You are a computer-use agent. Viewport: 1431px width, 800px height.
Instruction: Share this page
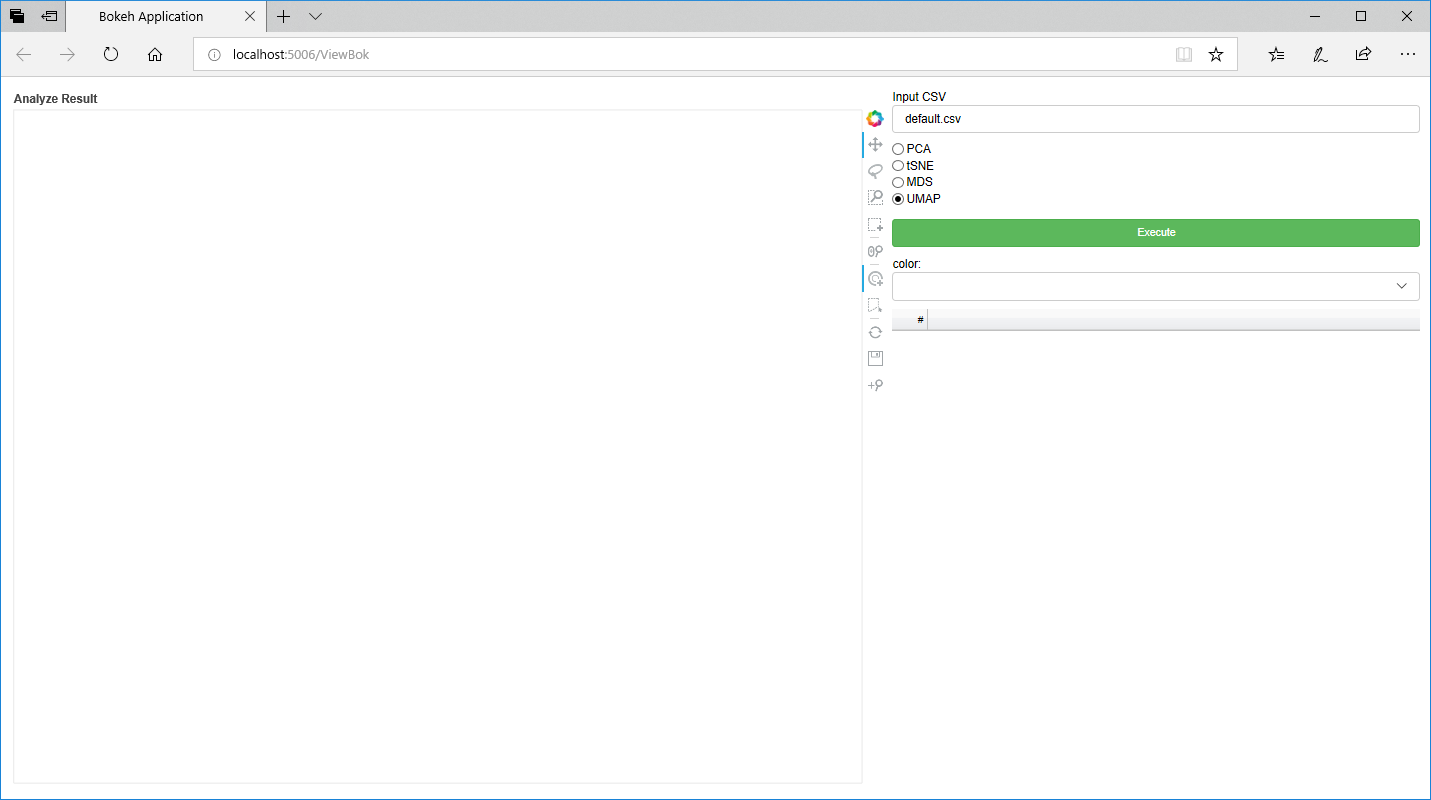coord(1364,55)
